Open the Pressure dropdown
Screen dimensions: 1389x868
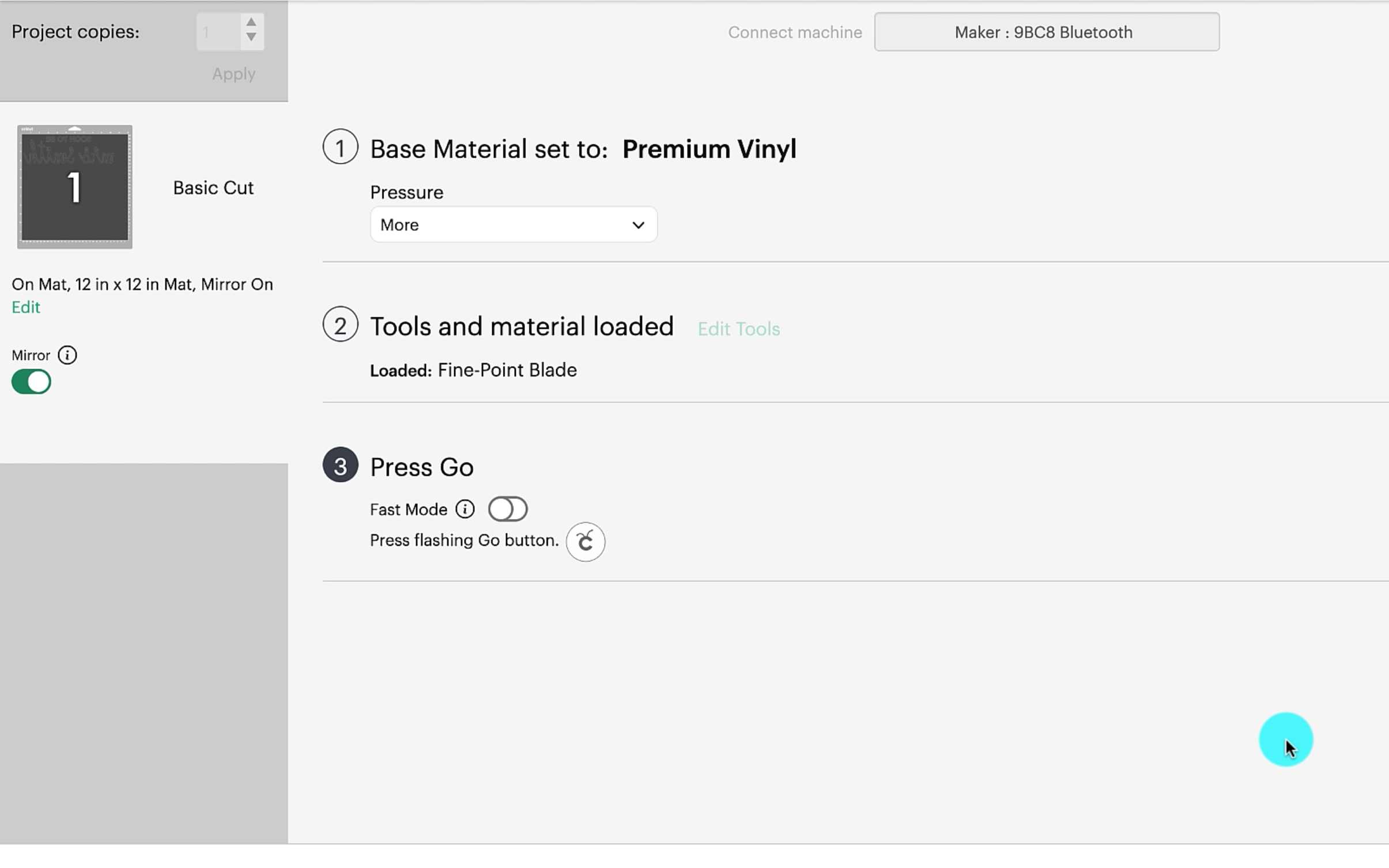pos(514,225)
